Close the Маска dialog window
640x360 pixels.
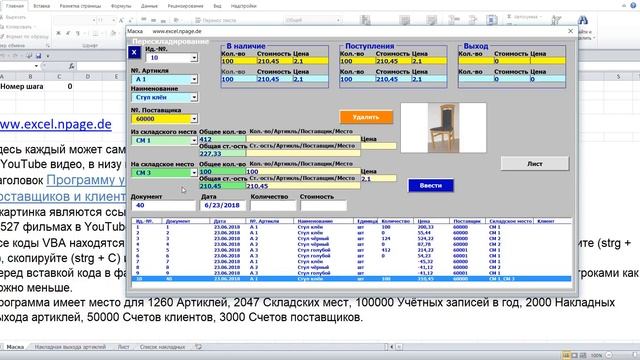point(570,31)
